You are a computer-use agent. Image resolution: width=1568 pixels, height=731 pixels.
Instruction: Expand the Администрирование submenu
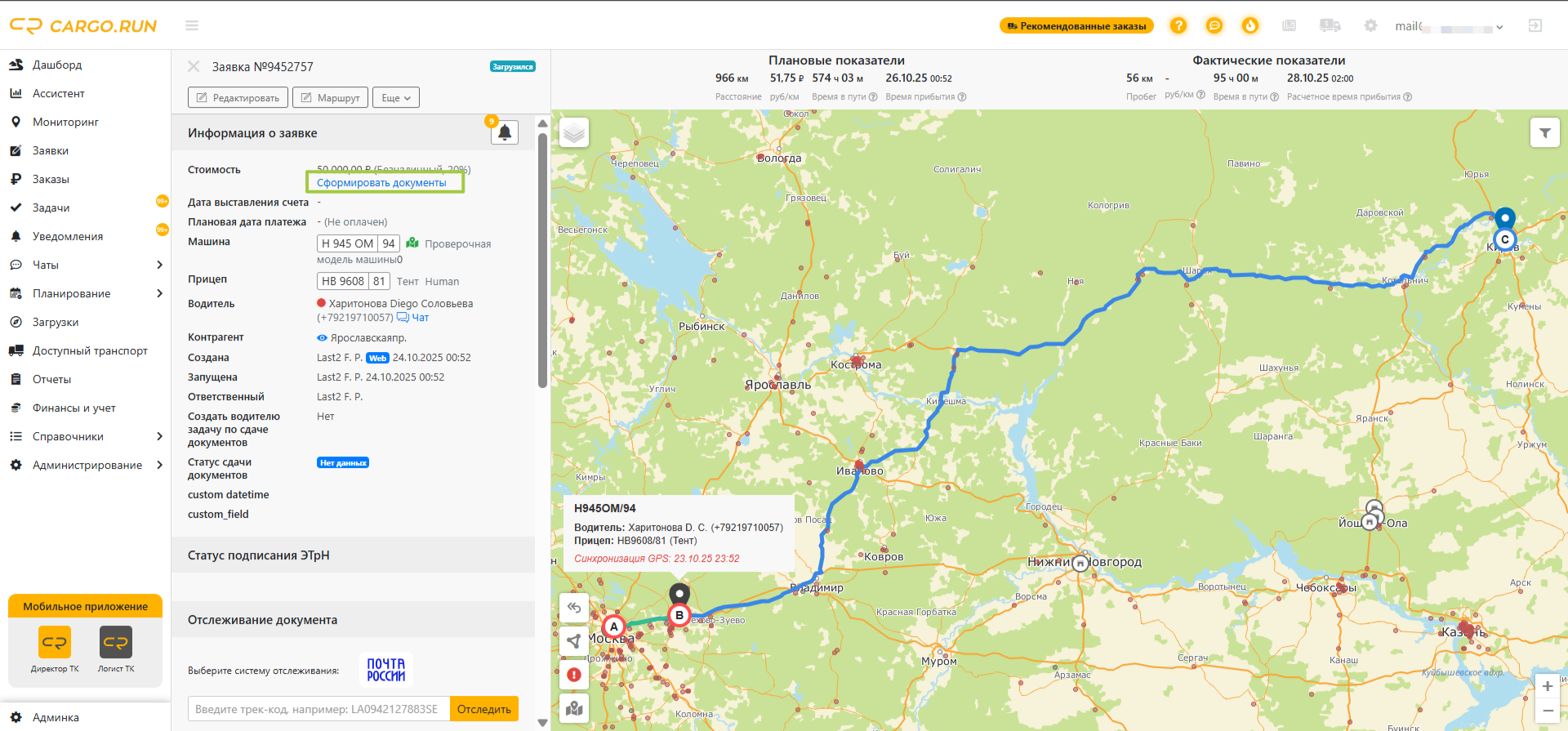(x=159, y=465)
